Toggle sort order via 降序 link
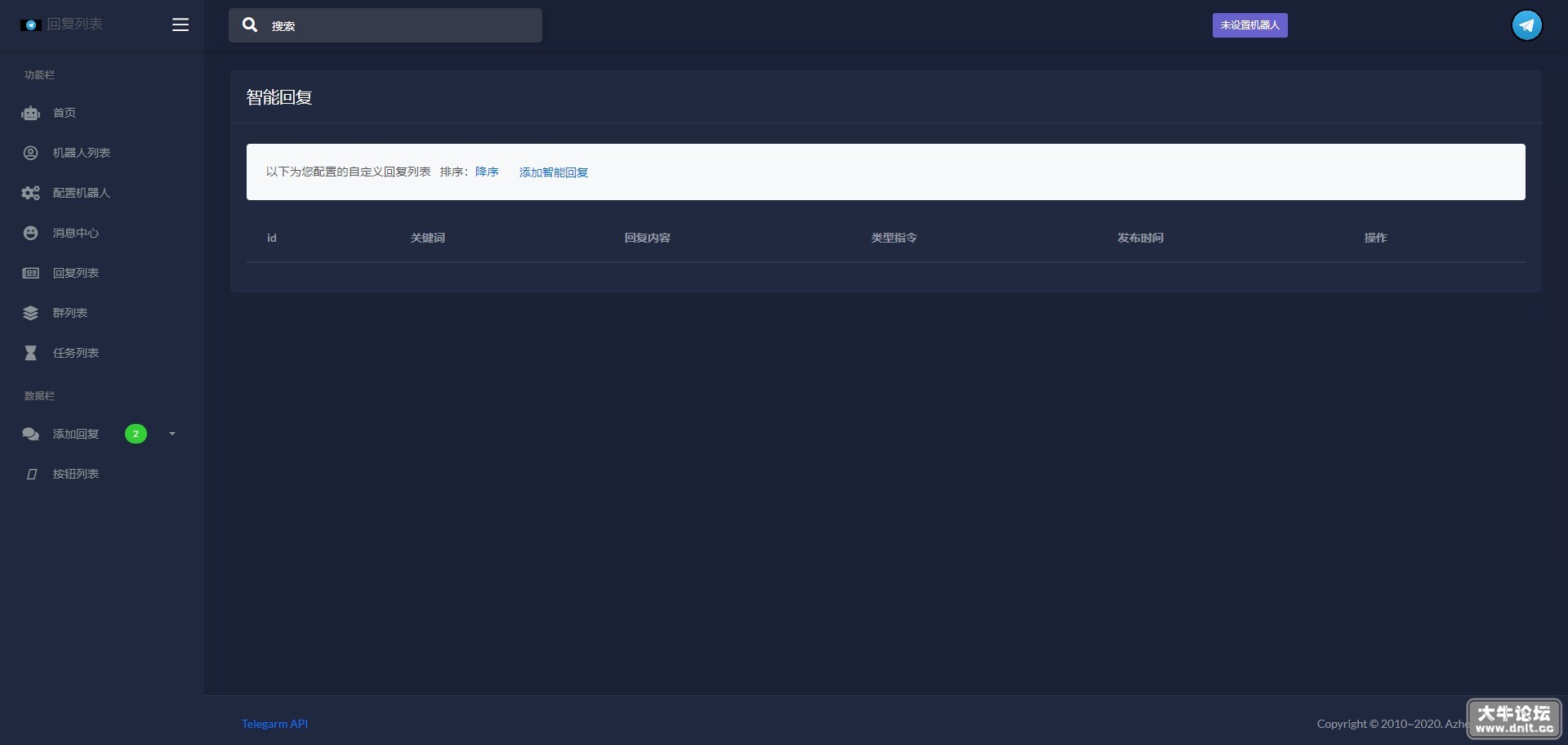This screenshot has height=745, width=1568. (x=487, y=172)
